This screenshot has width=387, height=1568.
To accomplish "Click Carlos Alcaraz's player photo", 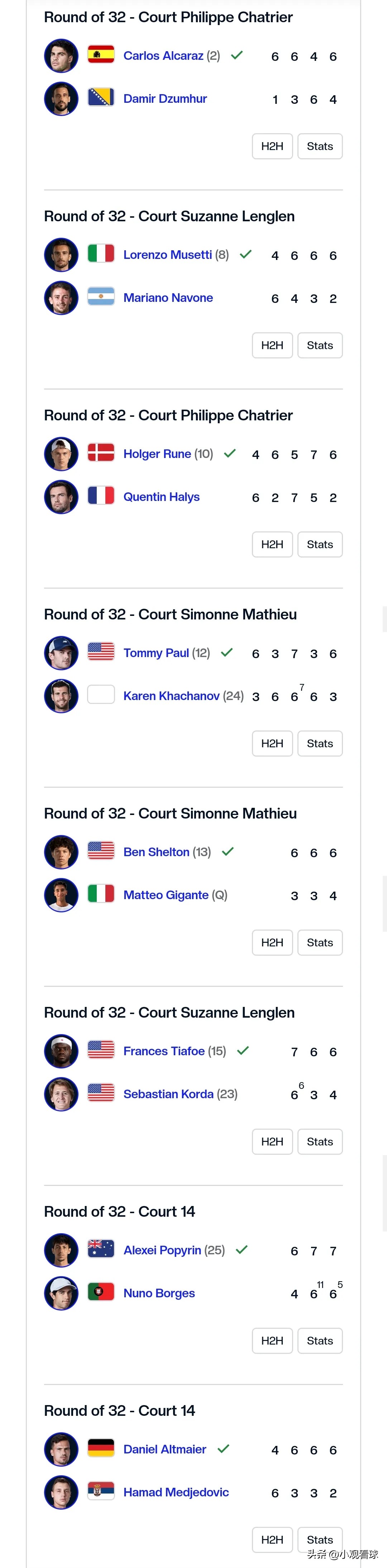I will [61, 56].
